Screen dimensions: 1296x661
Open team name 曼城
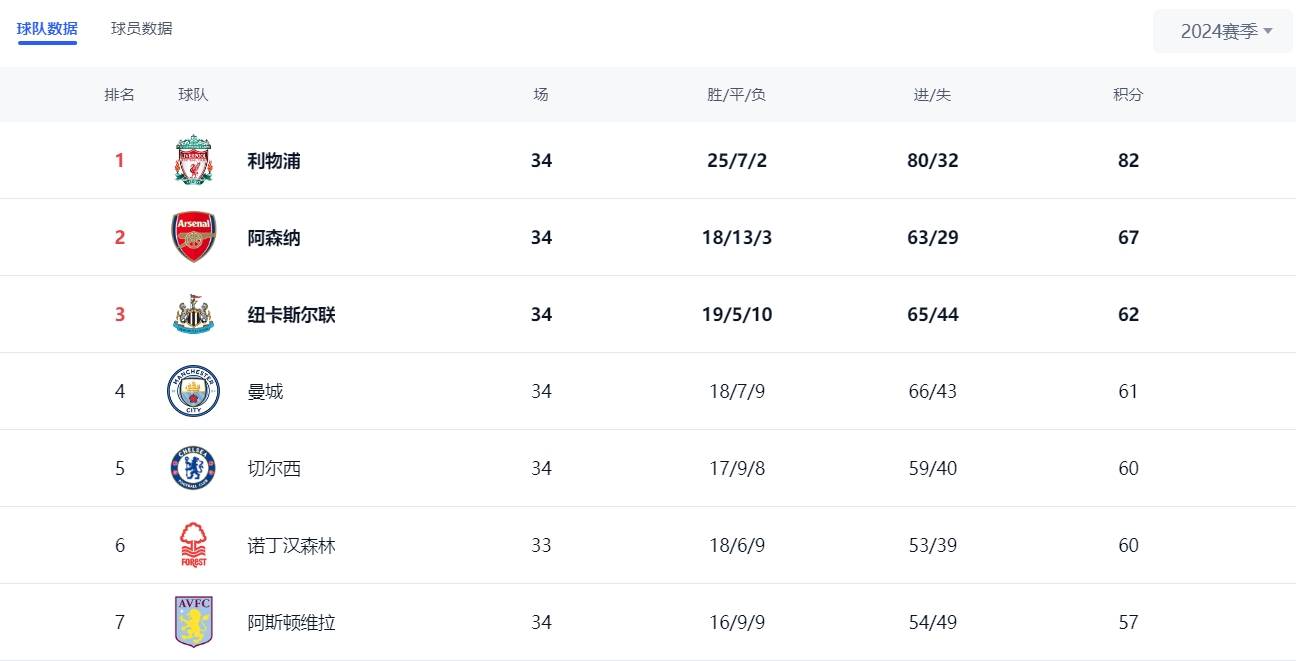pos(265,391)
